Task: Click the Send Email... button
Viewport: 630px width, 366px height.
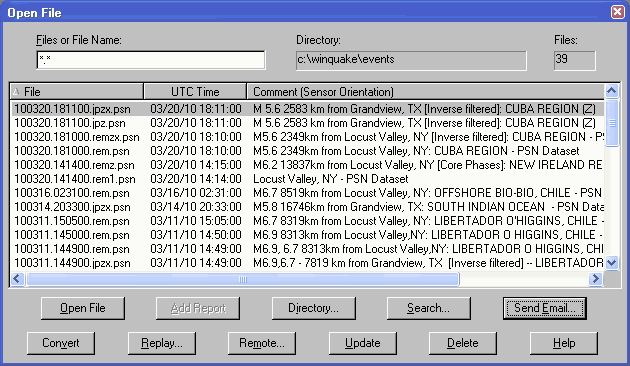Action: 544,308
